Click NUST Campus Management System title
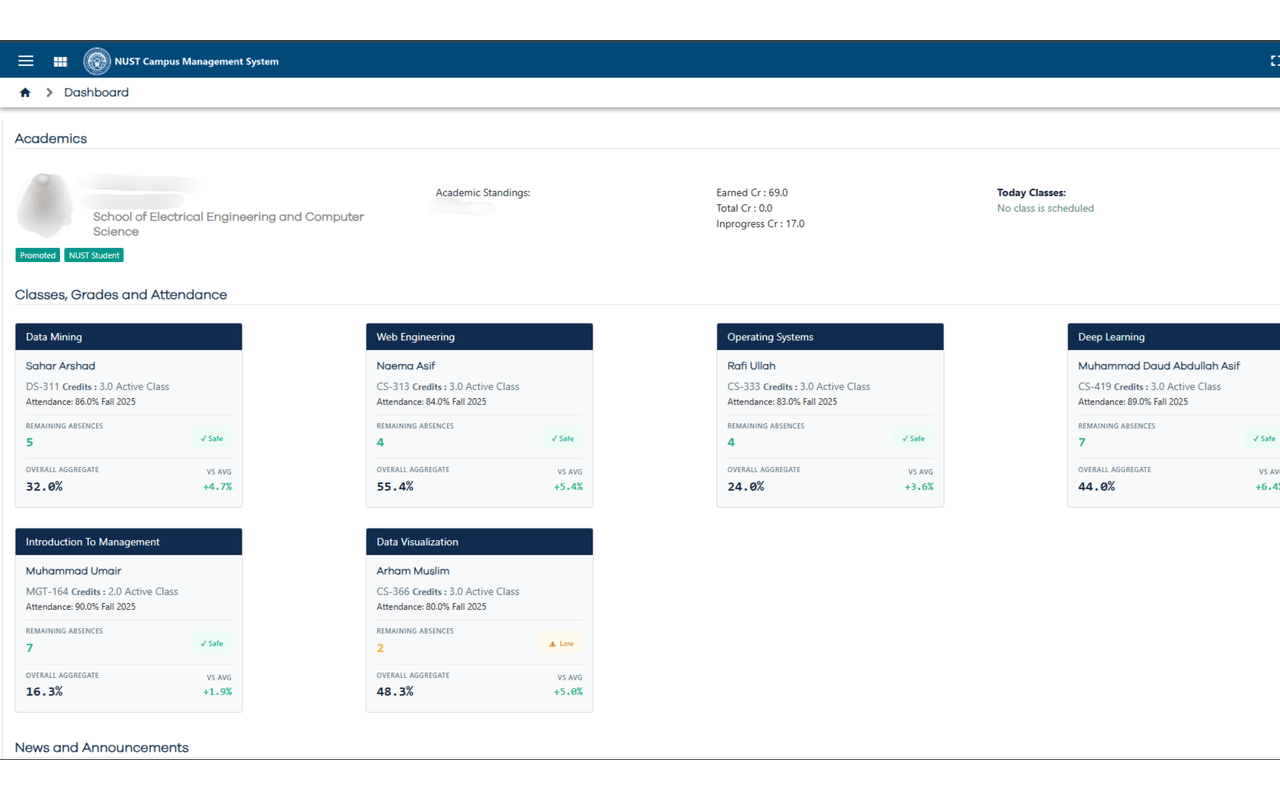The image size is (1280, 800). coord(197,61)
